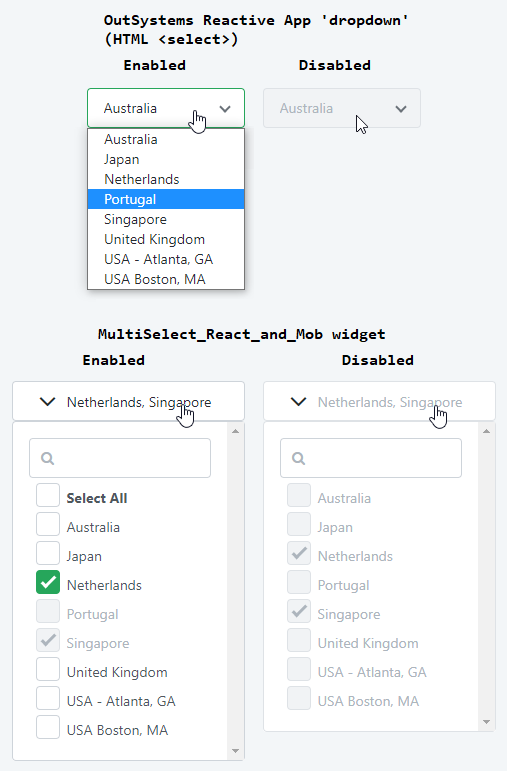Click chevron arrow of disabled Australia dropdown
Viewport: 507px width, 771px height.
[x=401, y=109]
